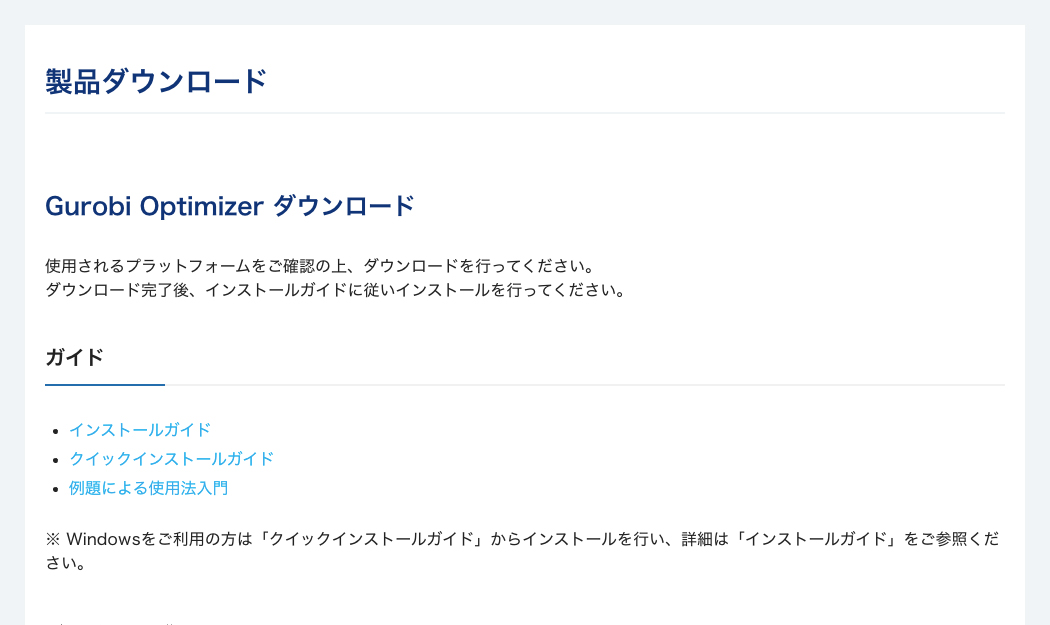Click the bullet before インストールガイド
The width and height of the screenshot is (1050, 625).
pos(56,431)
